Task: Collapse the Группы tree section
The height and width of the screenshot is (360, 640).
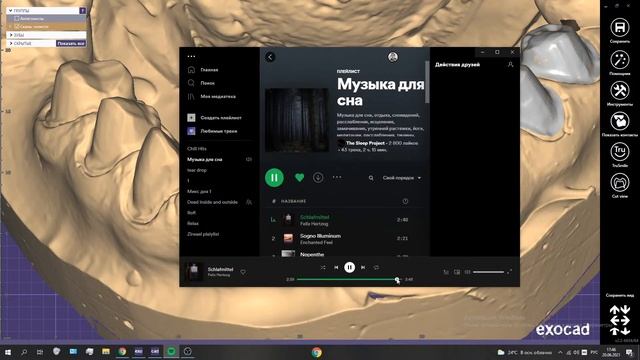Action: point(10,11)
